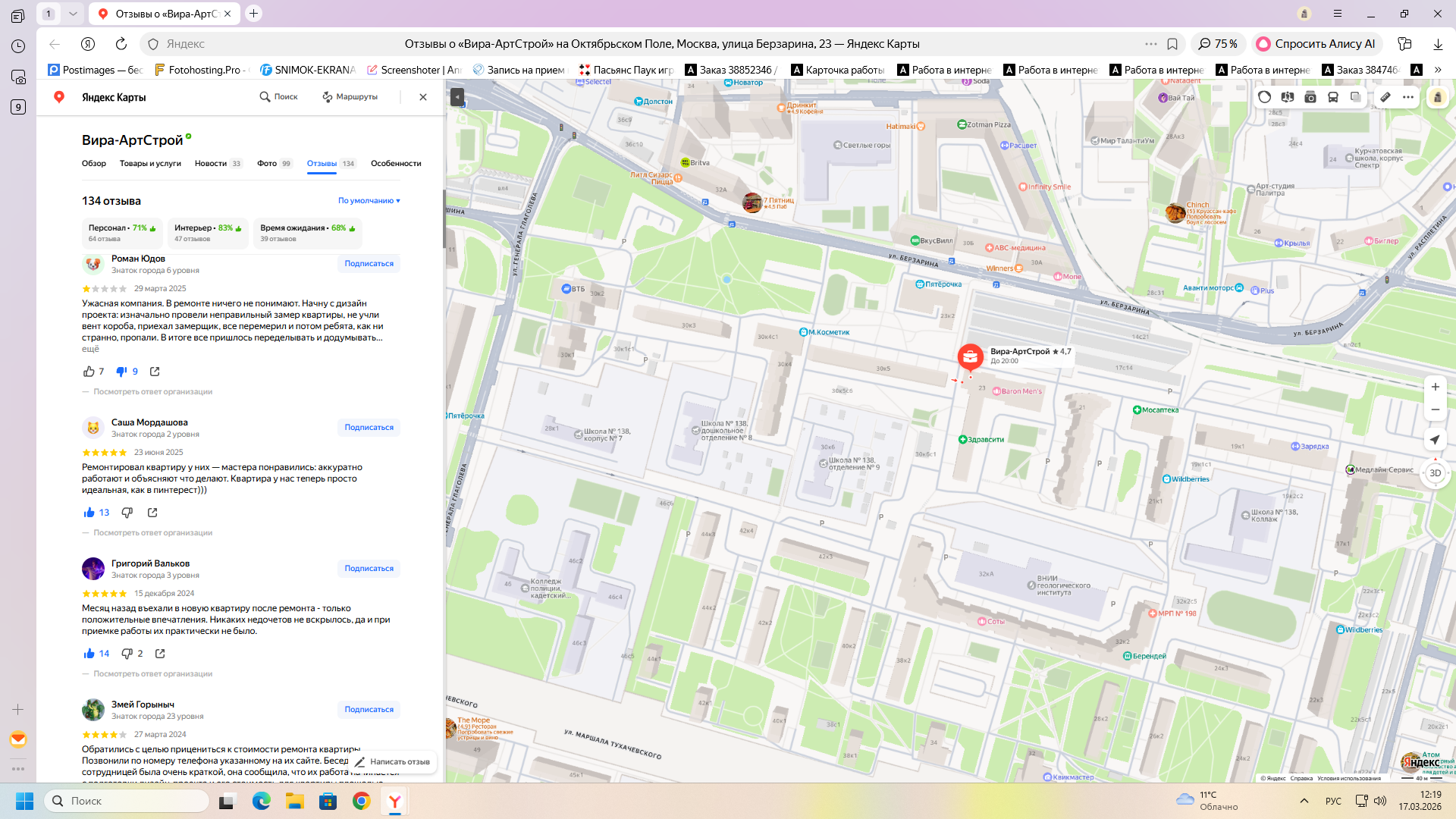Select the ruler distance measurement tool
The image size is (1456, 819).
click(1385, 97)
